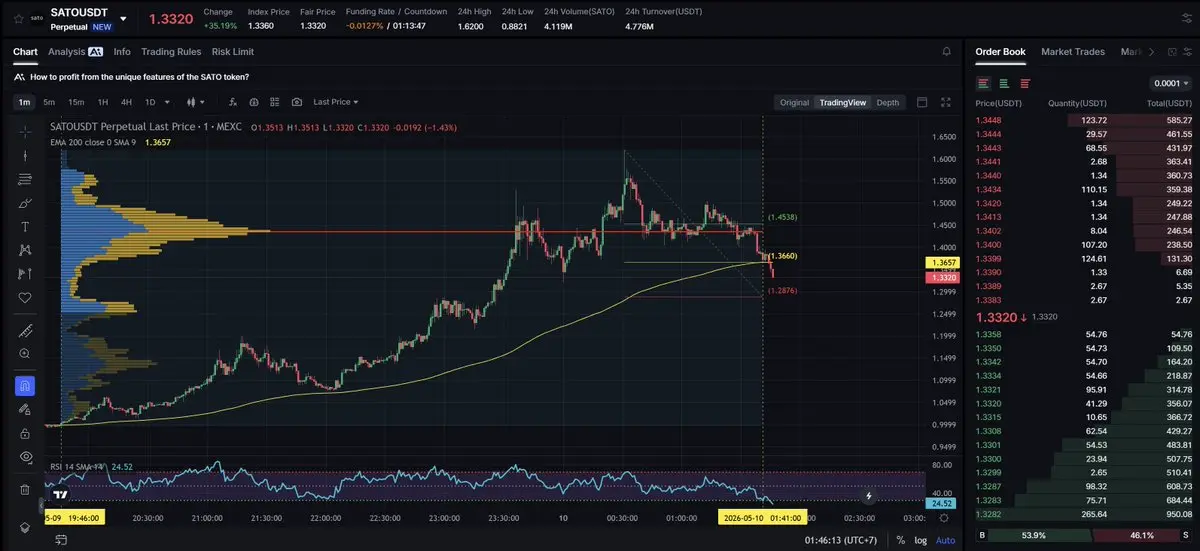Open the Trading Rules tab
The image size is (1200, 551).
171,51
